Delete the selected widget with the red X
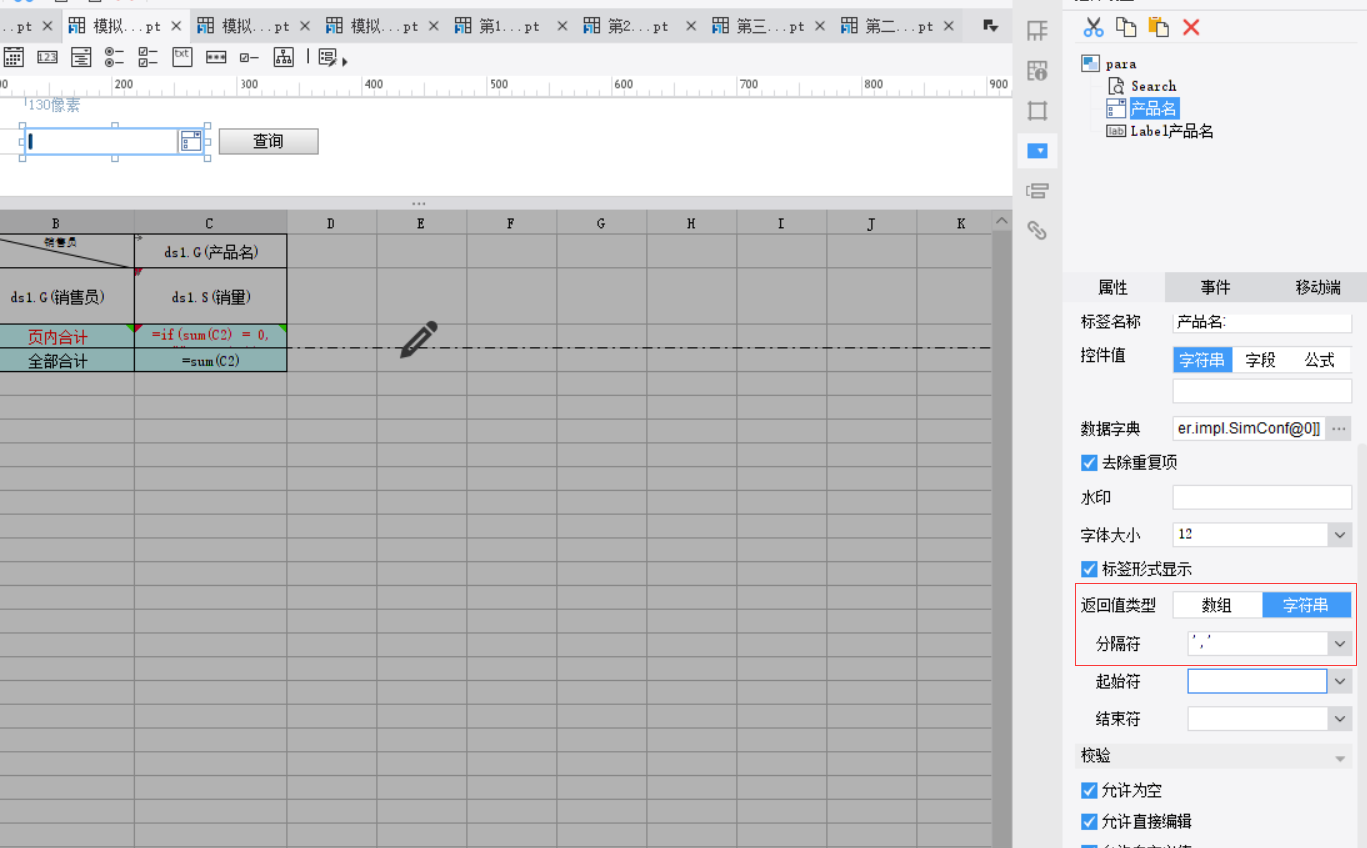 (x=1191, y=28)
